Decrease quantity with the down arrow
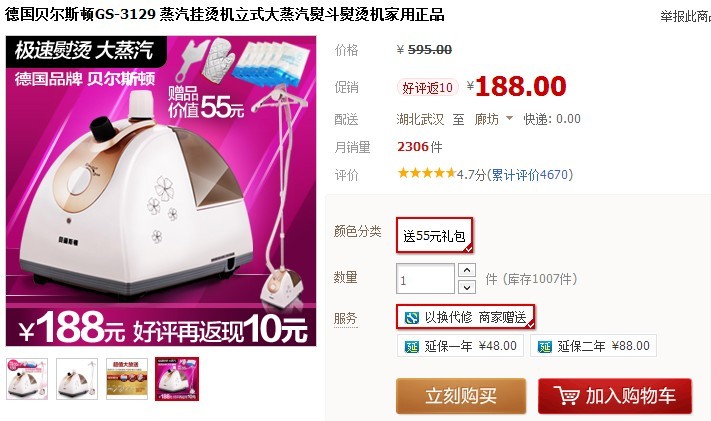The height and width of the screenshot is (421, 711). (467, 287)
